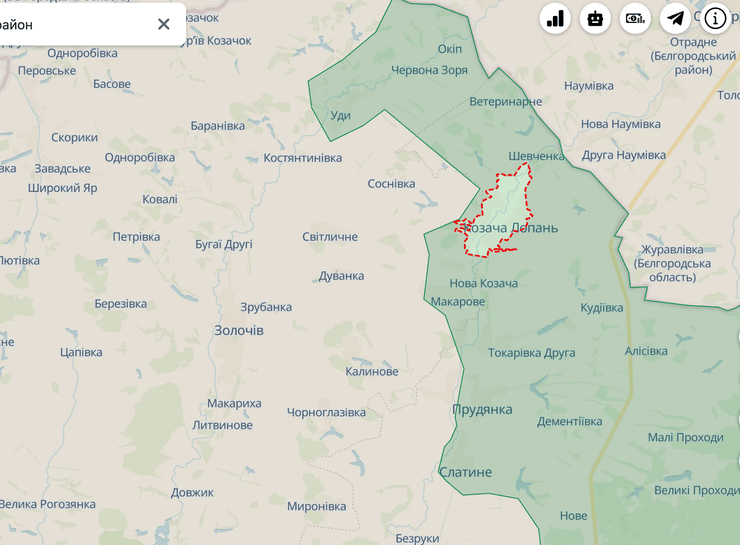Click the Прудянка town label

point(482,410)
